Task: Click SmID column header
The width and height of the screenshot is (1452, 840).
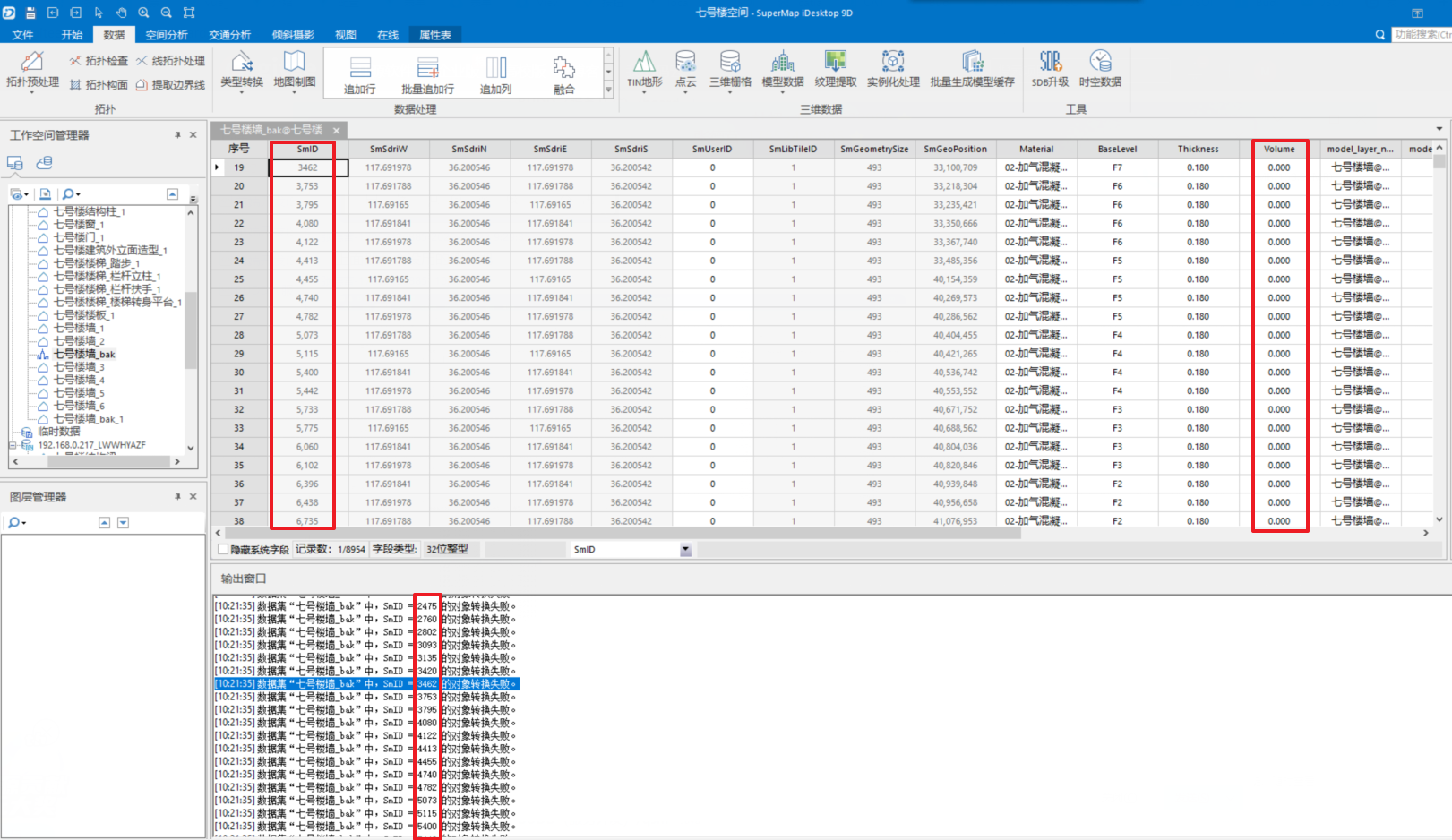Action: tap(307, 149)
